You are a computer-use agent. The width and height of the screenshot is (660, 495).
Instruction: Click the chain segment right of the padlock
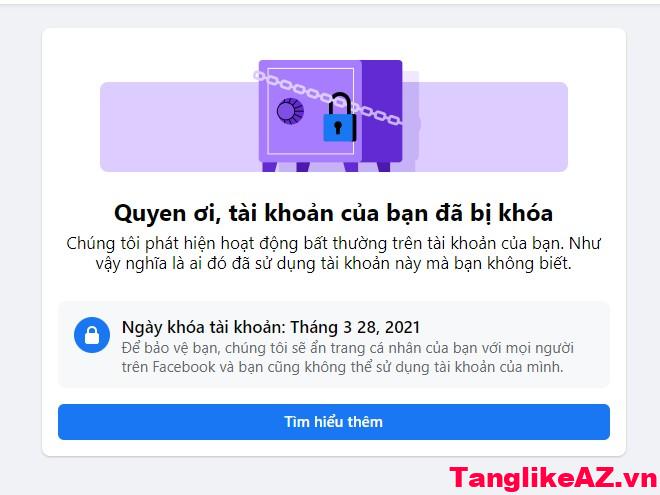(x=379, y=114)
